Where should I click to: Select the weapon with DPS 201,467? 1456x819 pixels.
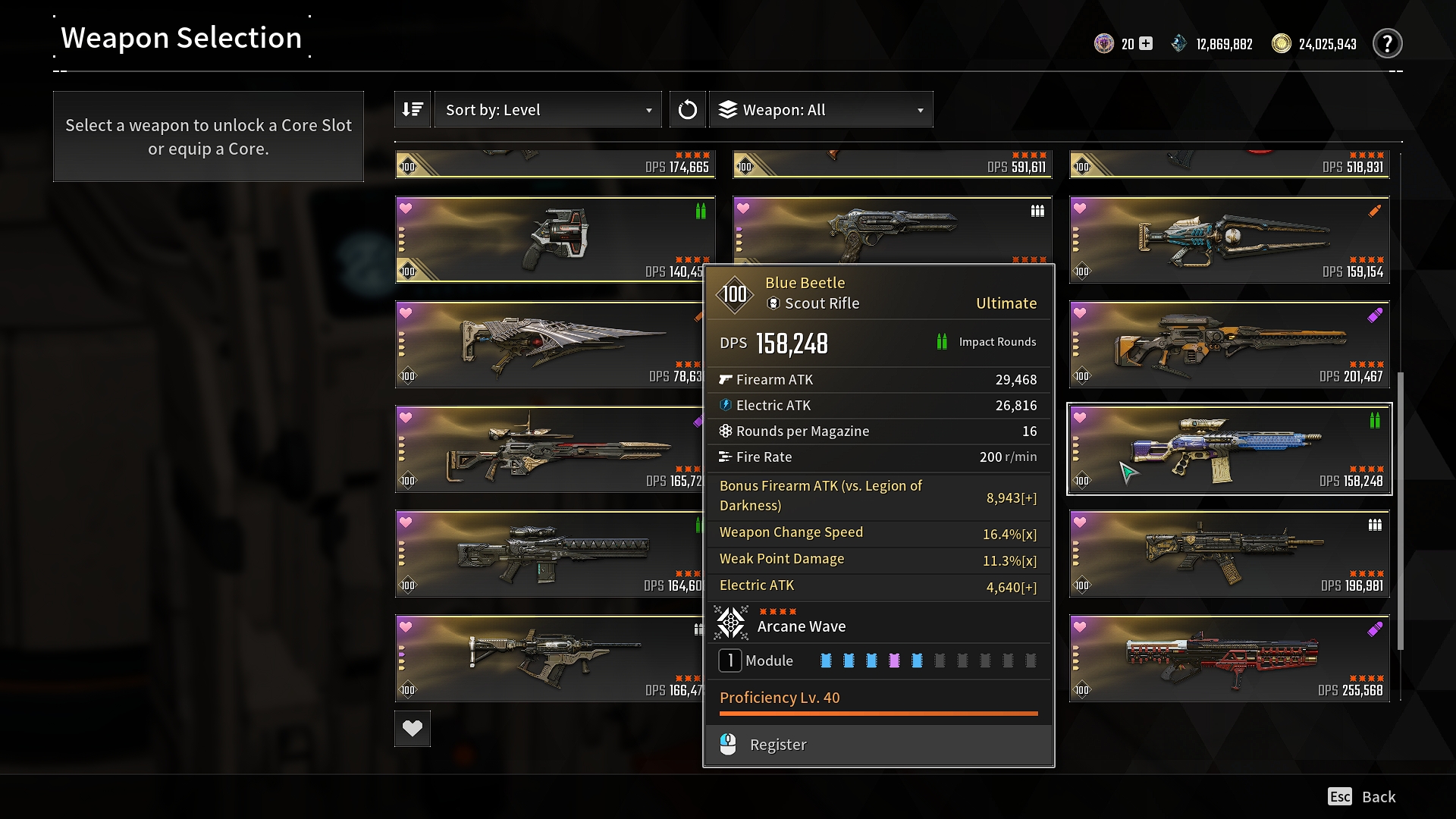coord(1229,344)
